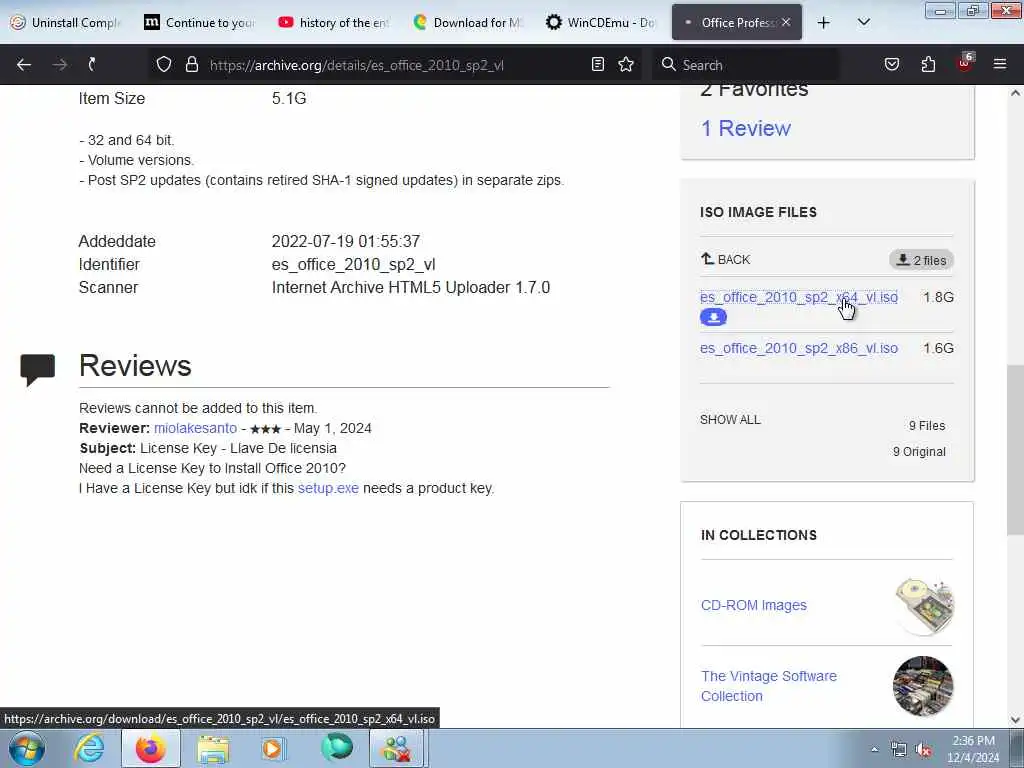Click the Reviews speech bubble icon

point(38,370)
